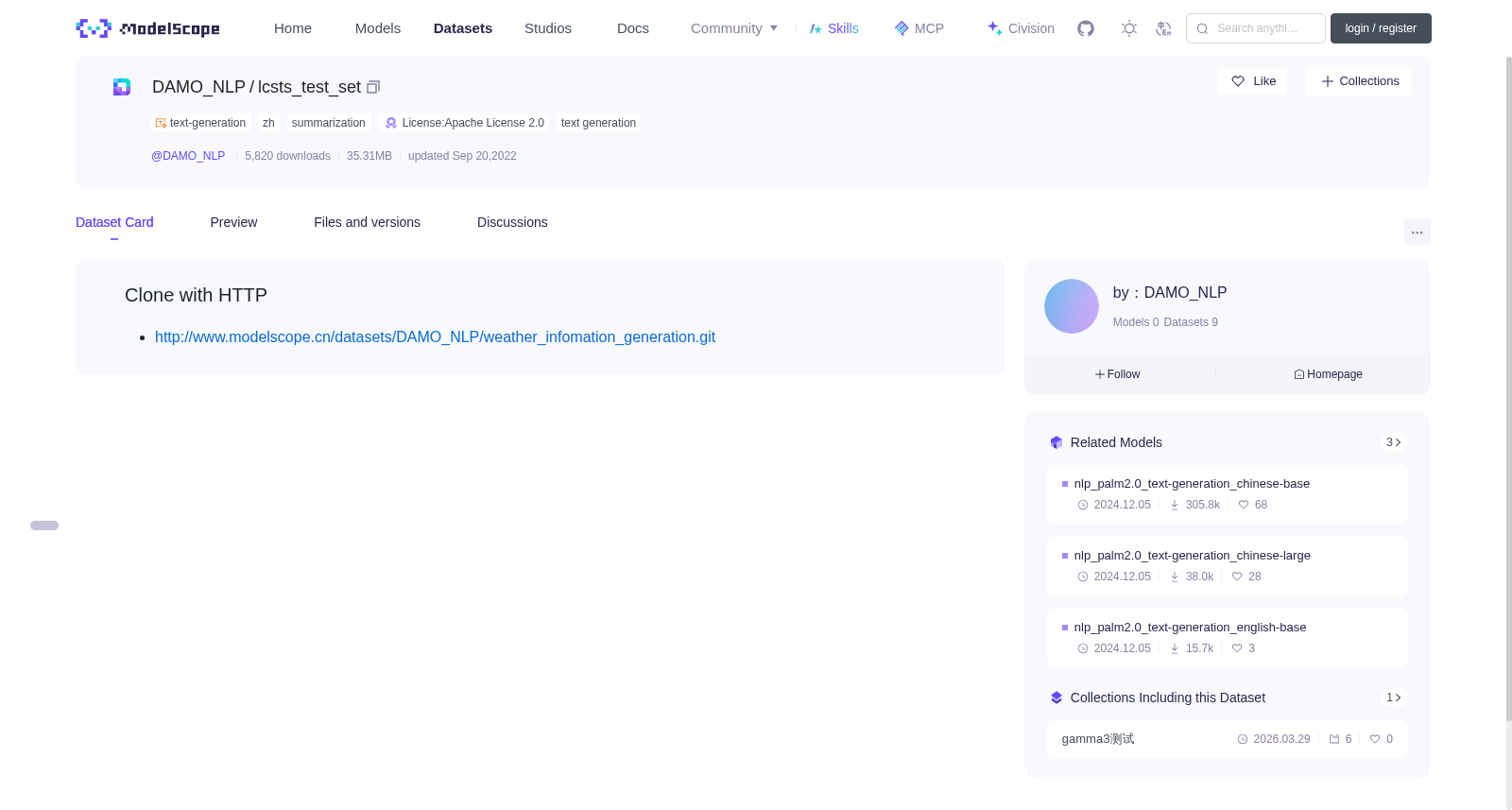Open the three-dots more options button
Viewport: 1512px width, 810px height.
click(x=1417, y=232)
